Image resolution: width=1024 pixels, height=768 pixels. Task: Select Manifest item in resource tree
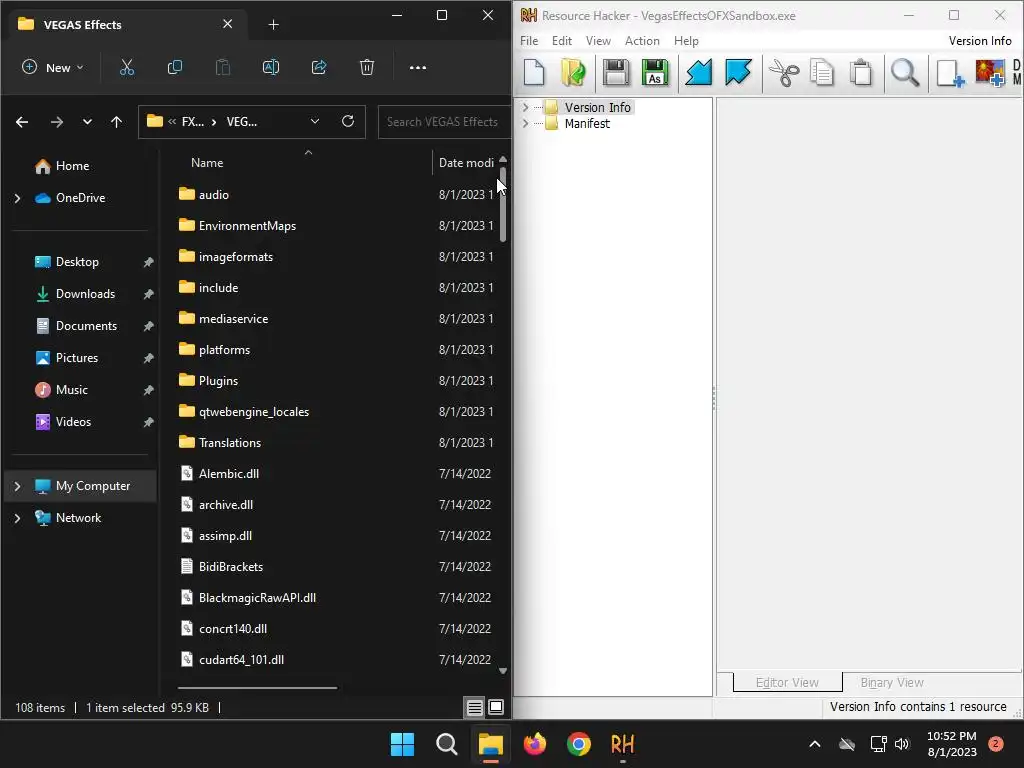coord(587,123)
